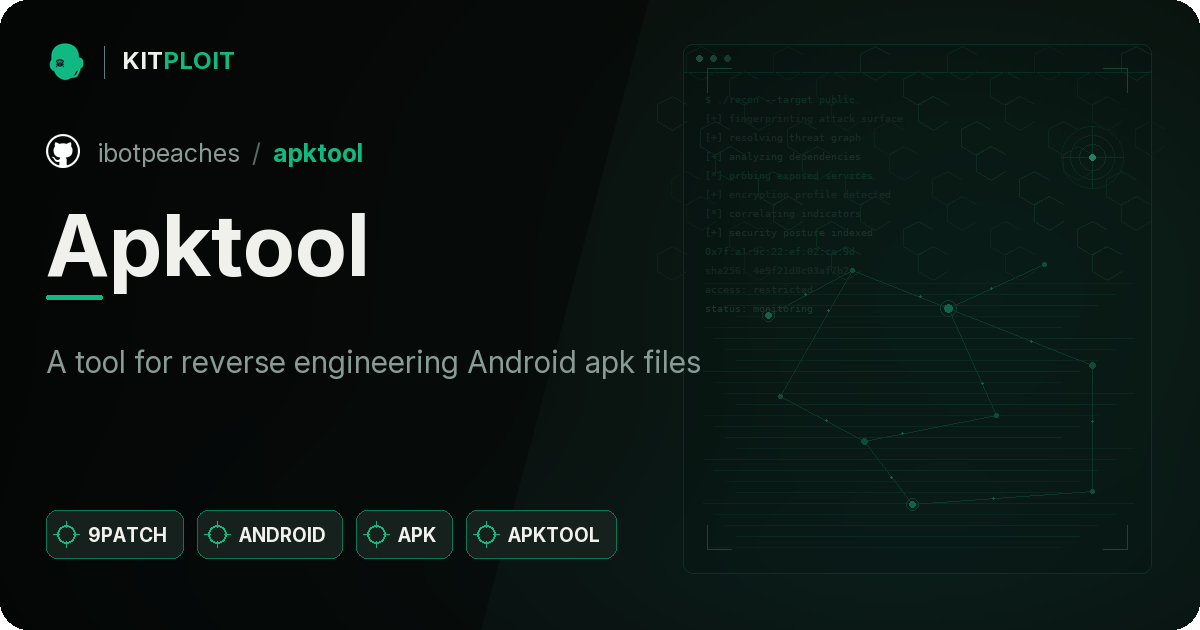
Task: Click the 'resolving threat graph' terminal line
Action: [782, 138]
